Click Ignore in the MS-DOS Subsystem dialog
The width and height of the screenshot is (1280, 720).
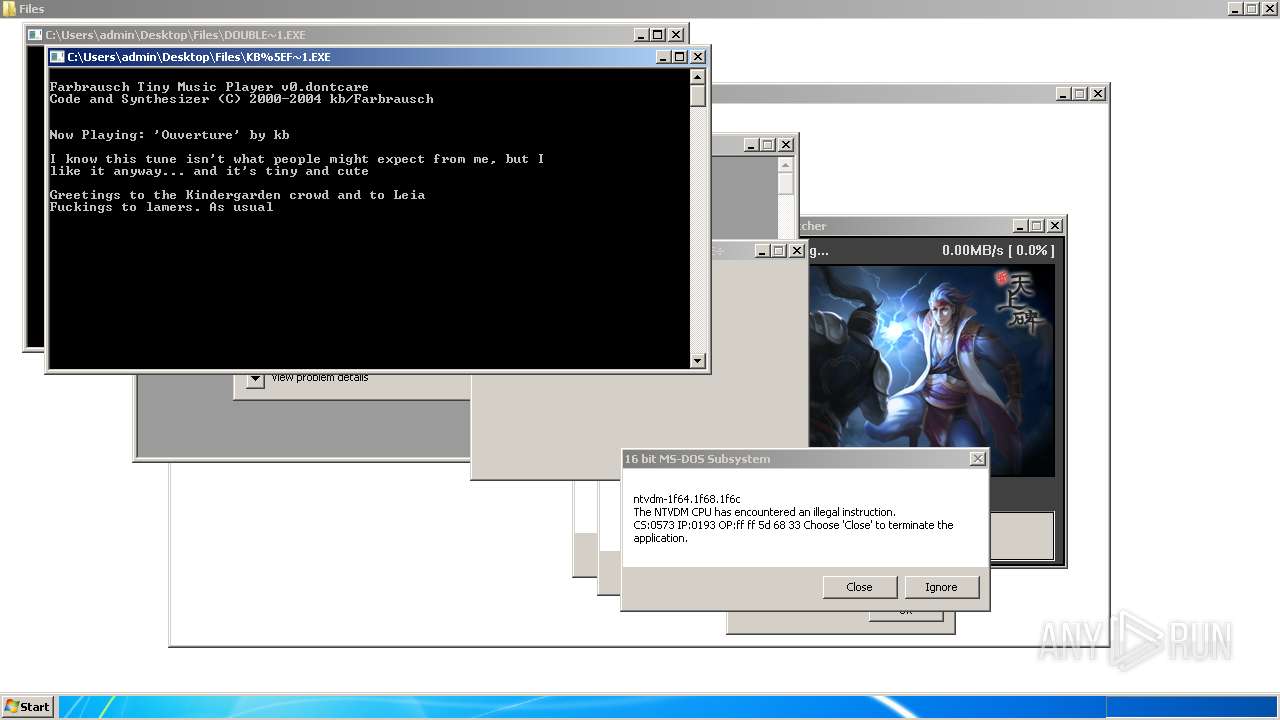(941, 587)
